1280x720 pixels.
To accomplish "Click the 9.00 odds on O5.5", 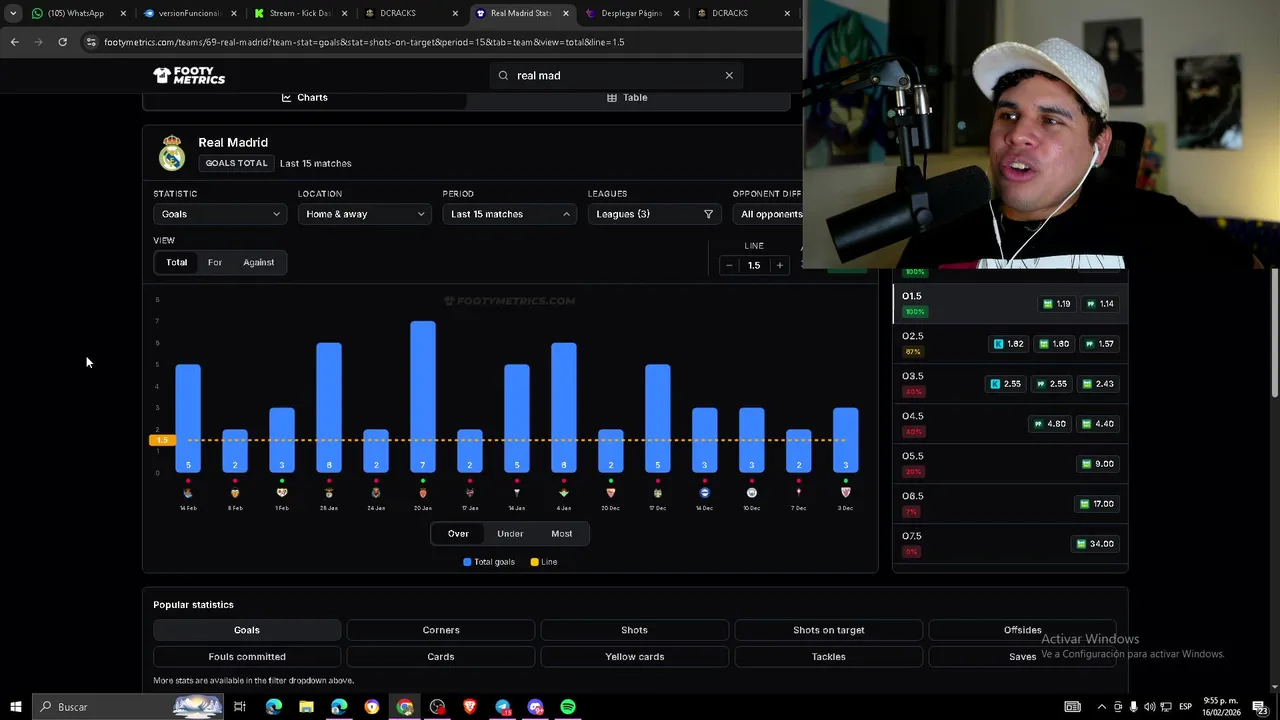I will tap(1098, 464).
